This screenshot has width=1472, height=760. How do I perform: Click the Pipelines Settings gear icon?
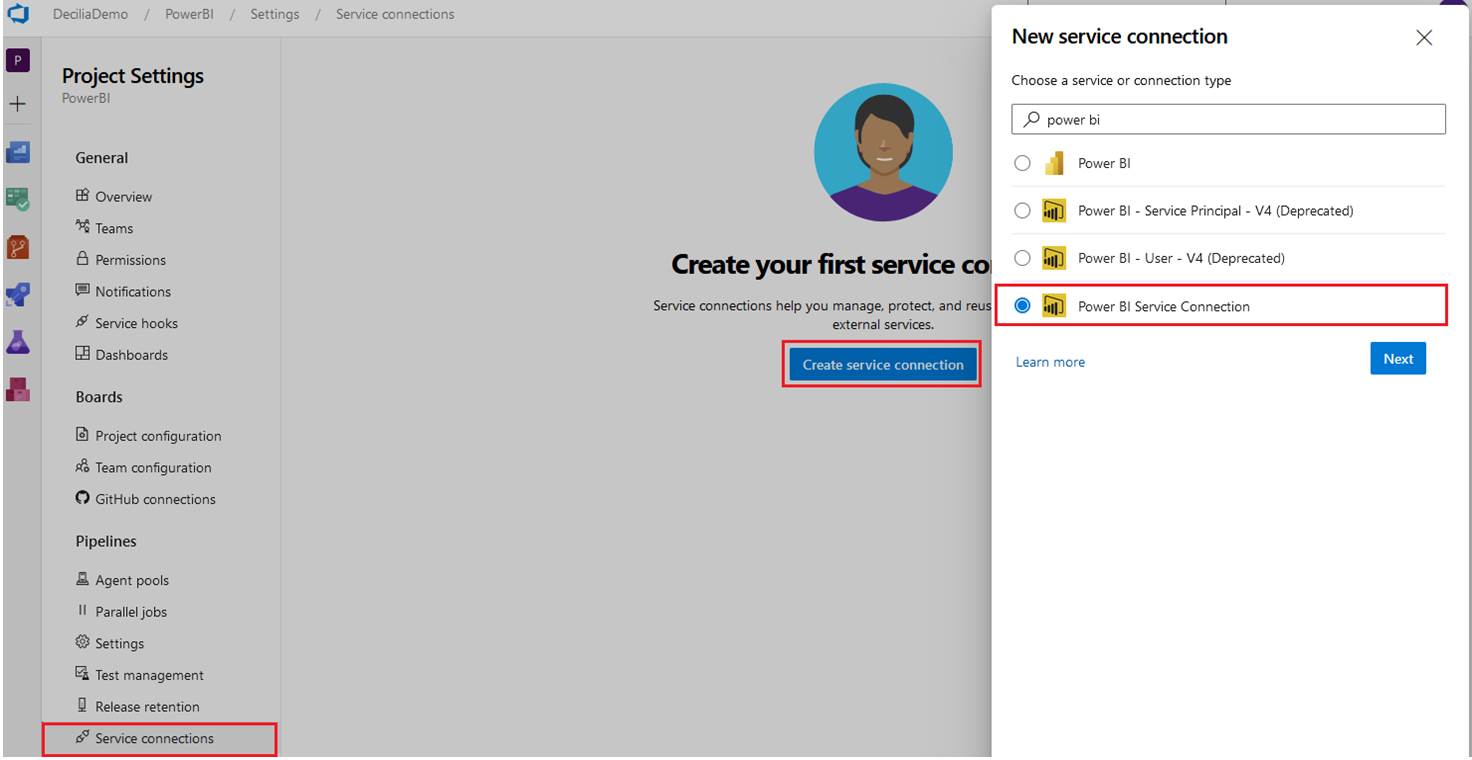[83, 642]
